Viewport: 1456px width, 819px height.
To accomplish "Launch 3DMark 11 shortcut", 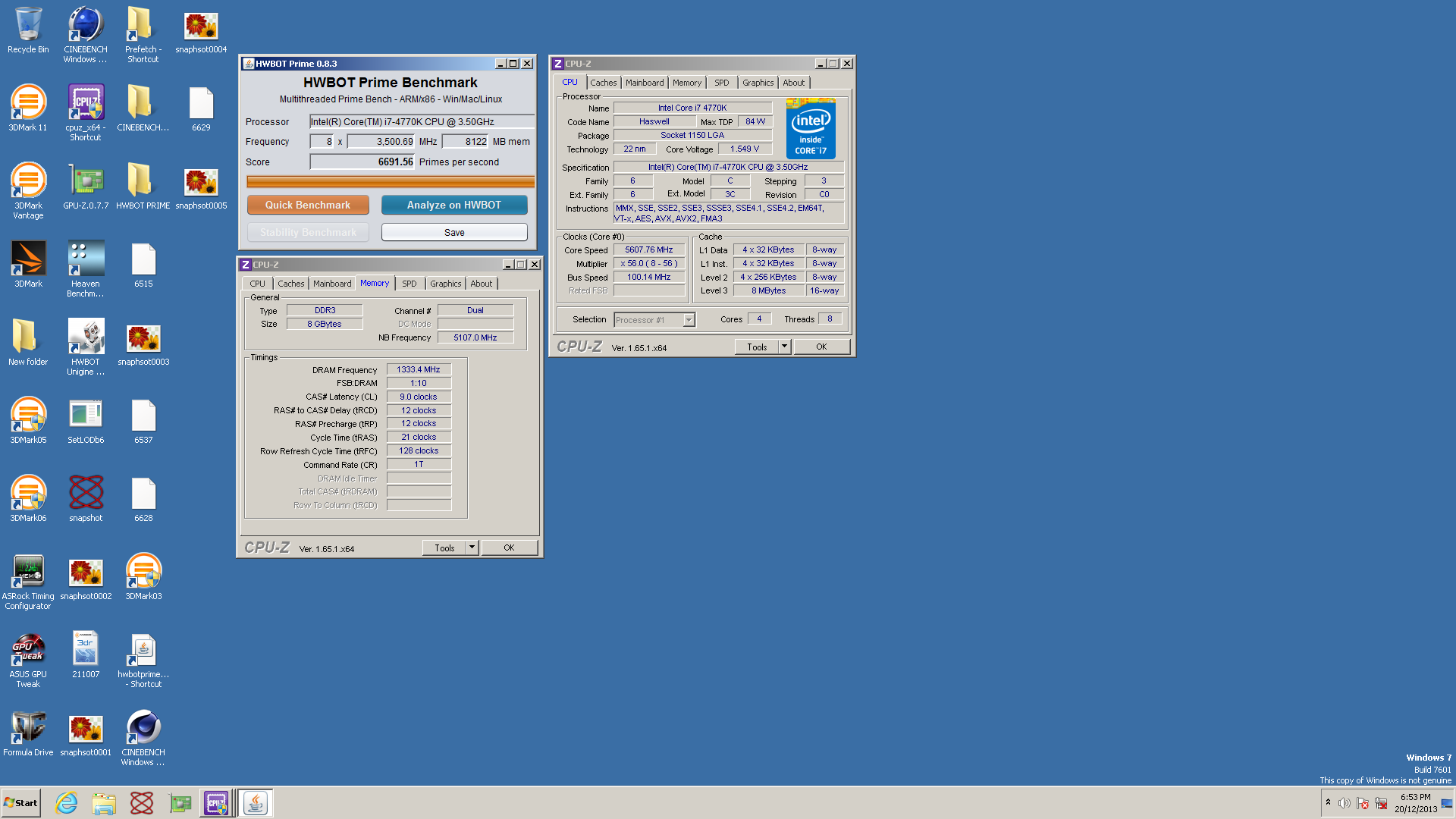I will 28,108.
